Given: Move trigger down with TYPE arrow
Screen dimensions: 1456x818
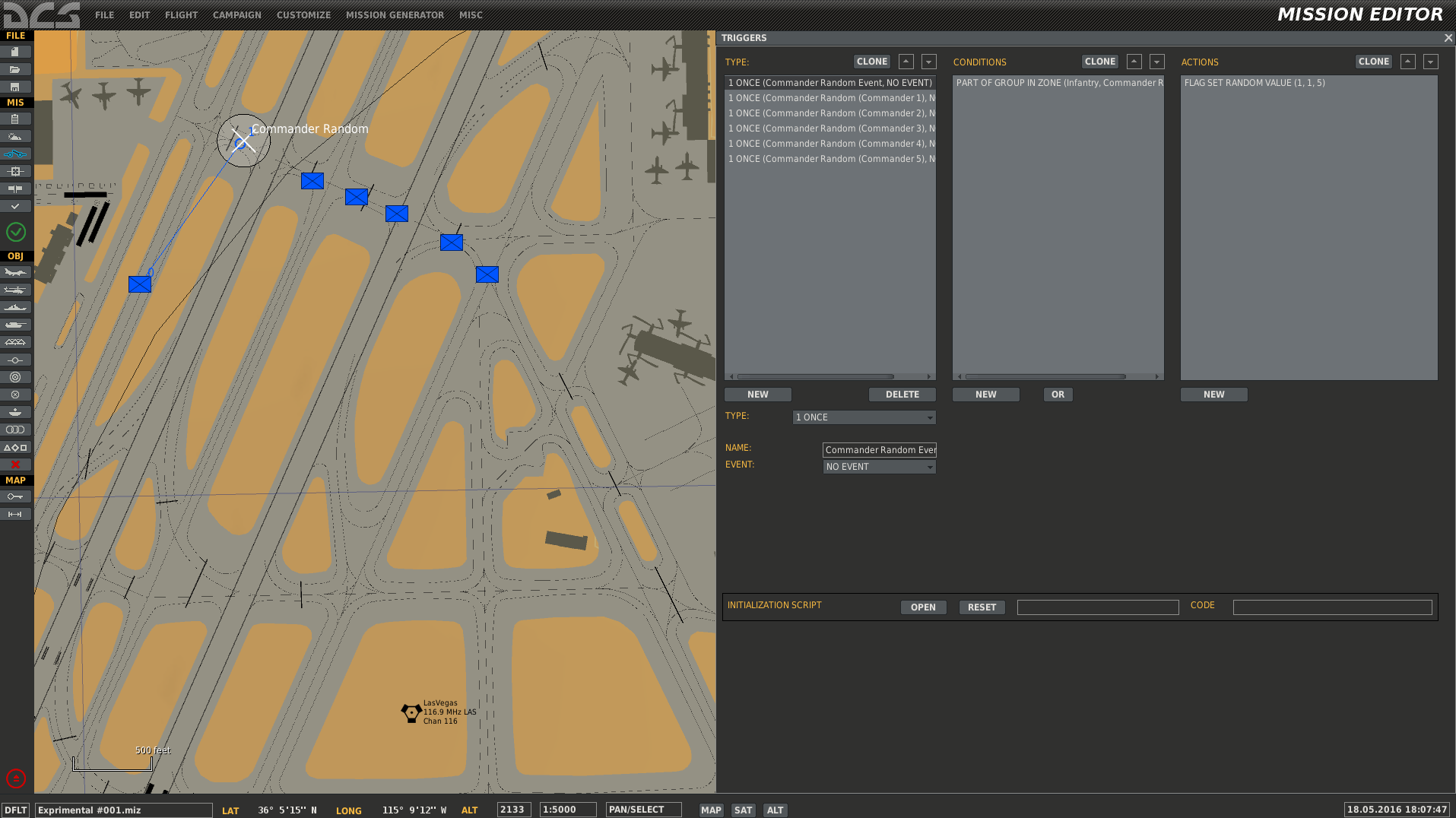Looking at the screenshot, I should tap(929, 62).
